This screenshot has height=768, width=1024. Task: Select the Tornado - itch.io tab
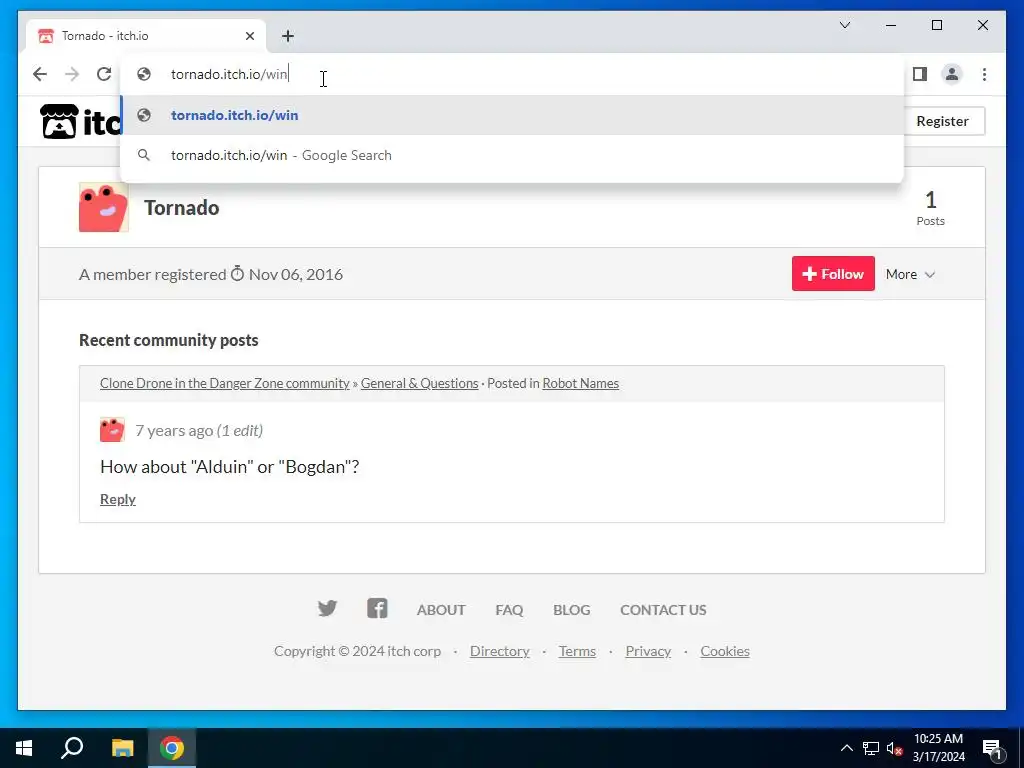146,36
